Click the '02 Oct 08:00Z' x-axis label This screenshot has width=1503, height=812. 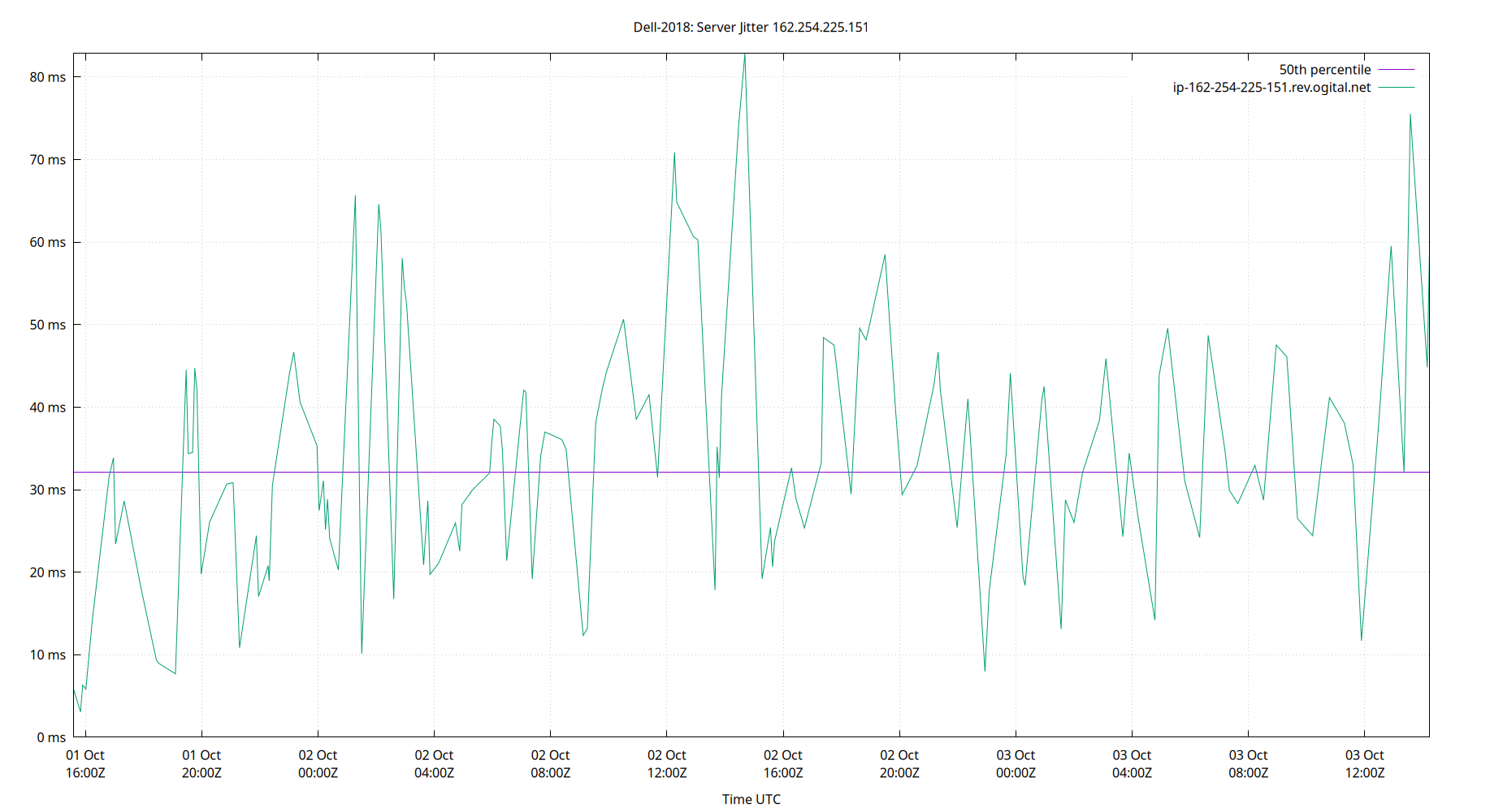point(551,764)
